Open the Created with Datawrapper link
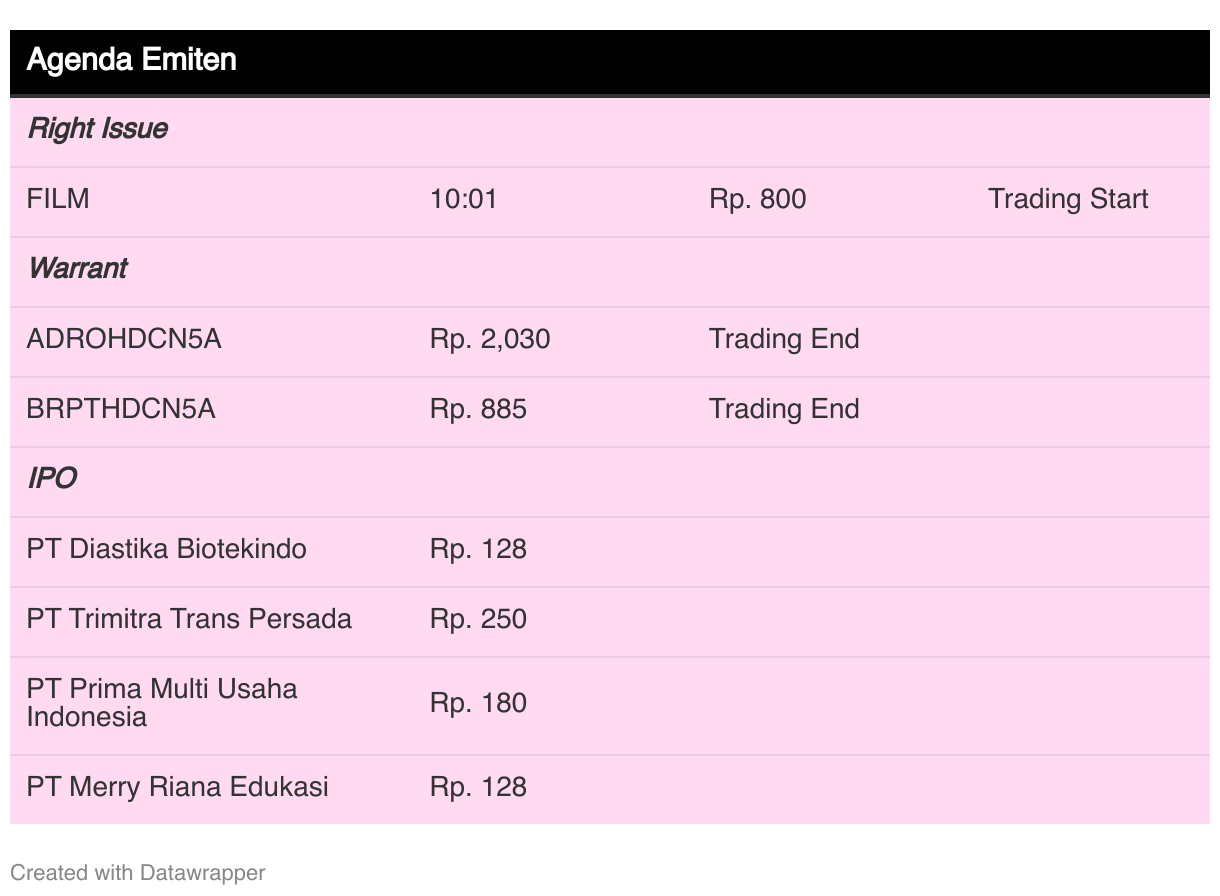 coord(137,873)
